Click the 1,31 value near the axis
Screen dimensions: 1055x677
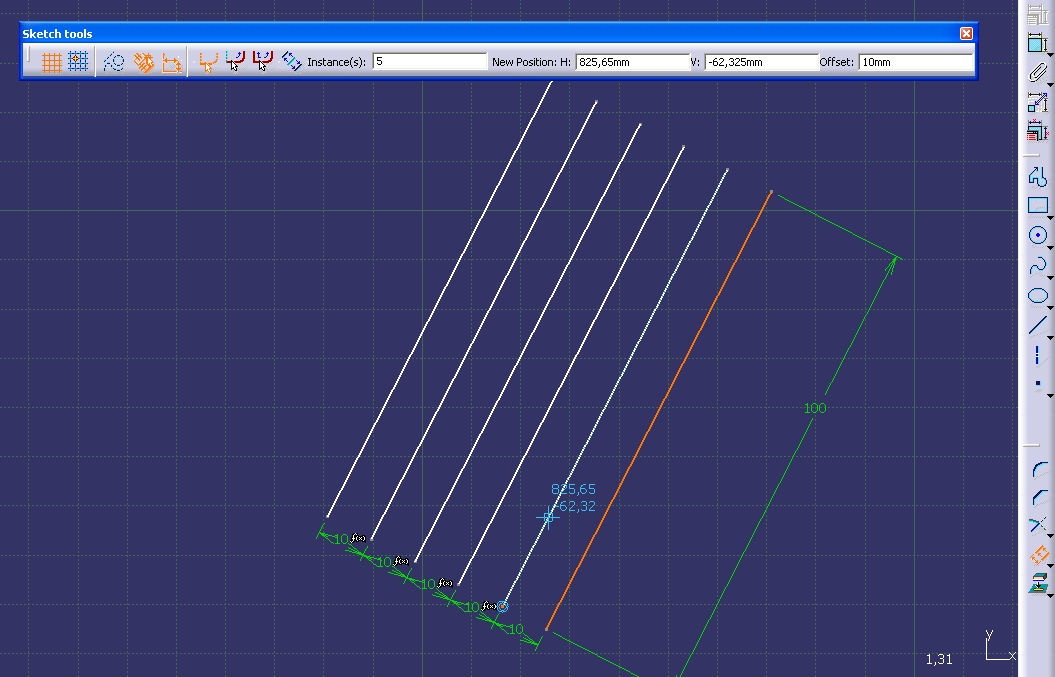point(939,660)
